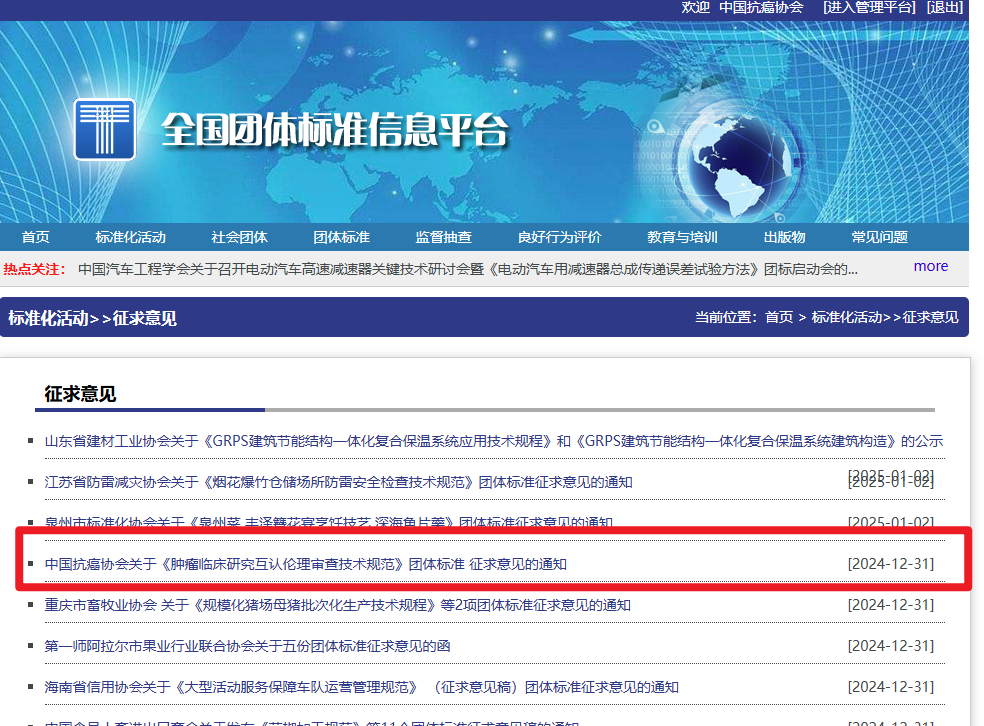The width and height of the screenshot is (984, 726).
Task: Click the 首页 breadcrumb link
Action: tap(779, 318)
